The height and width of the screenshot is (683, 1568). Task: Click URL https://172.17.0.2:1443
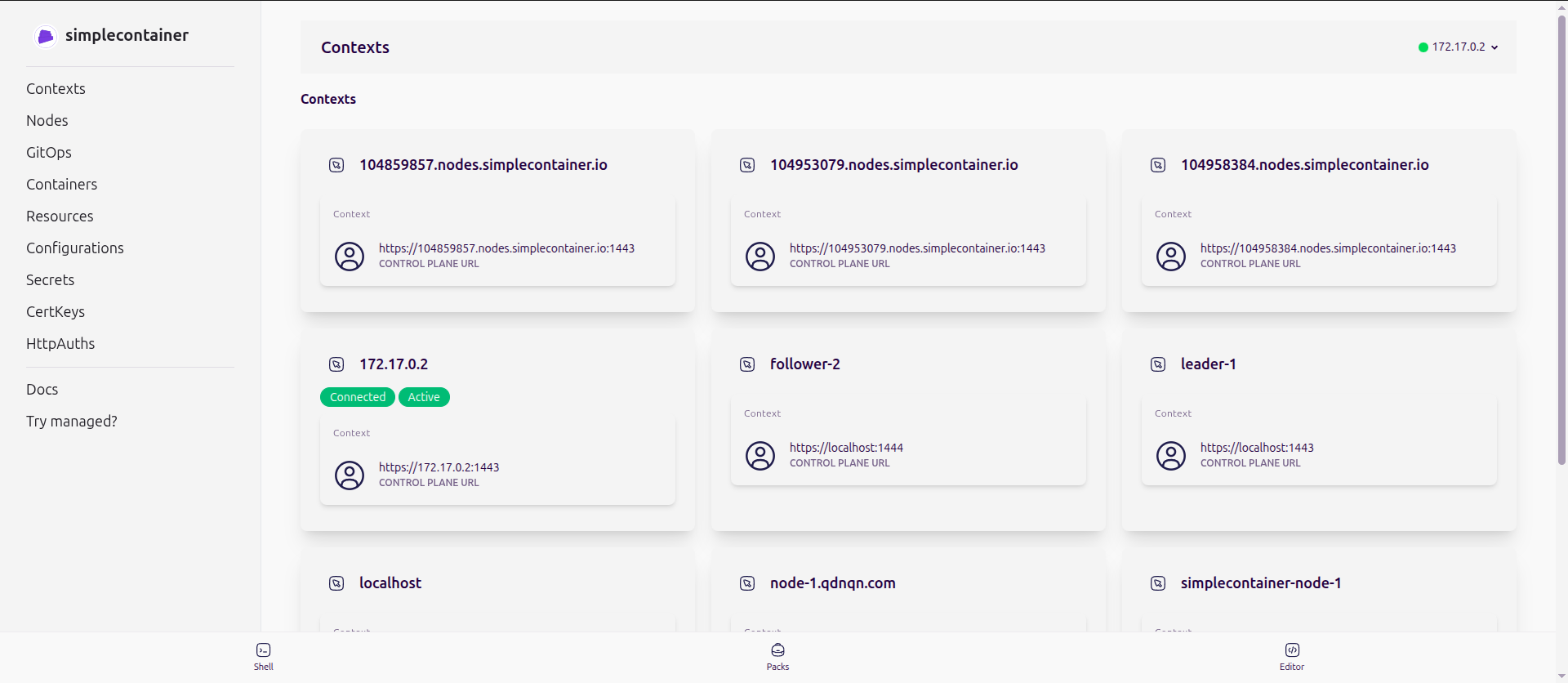pyautogui.click(x=439, y=467)
